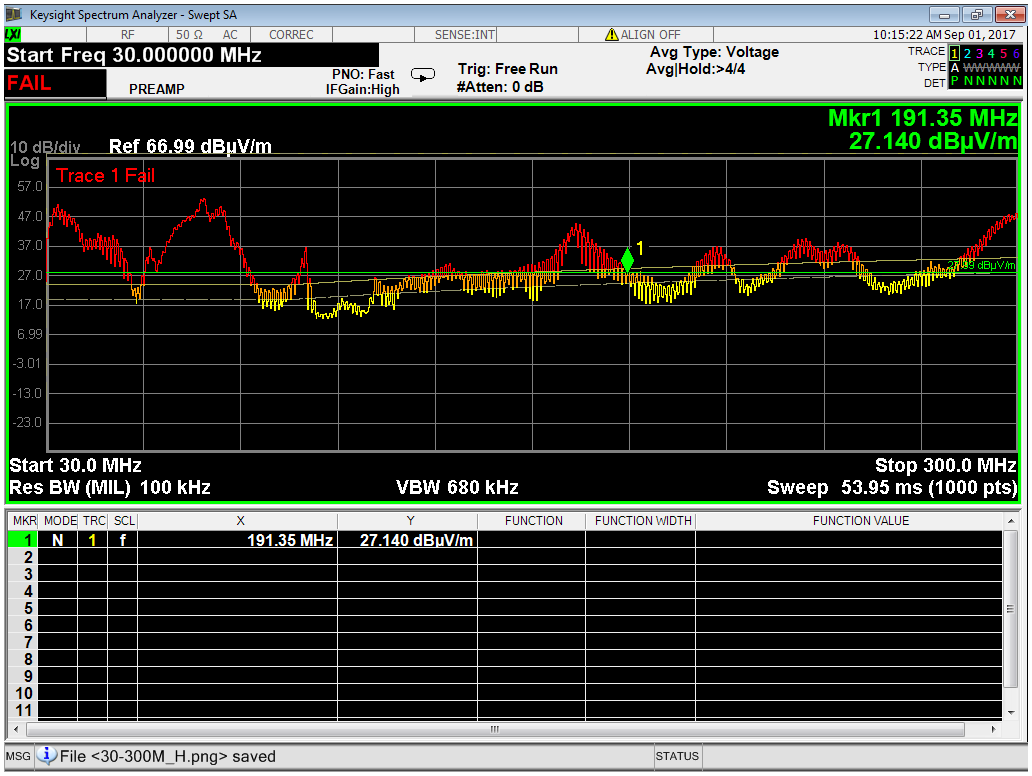Click the PREAMP status label
1032x776 pixels.
(x=157, y=89)
